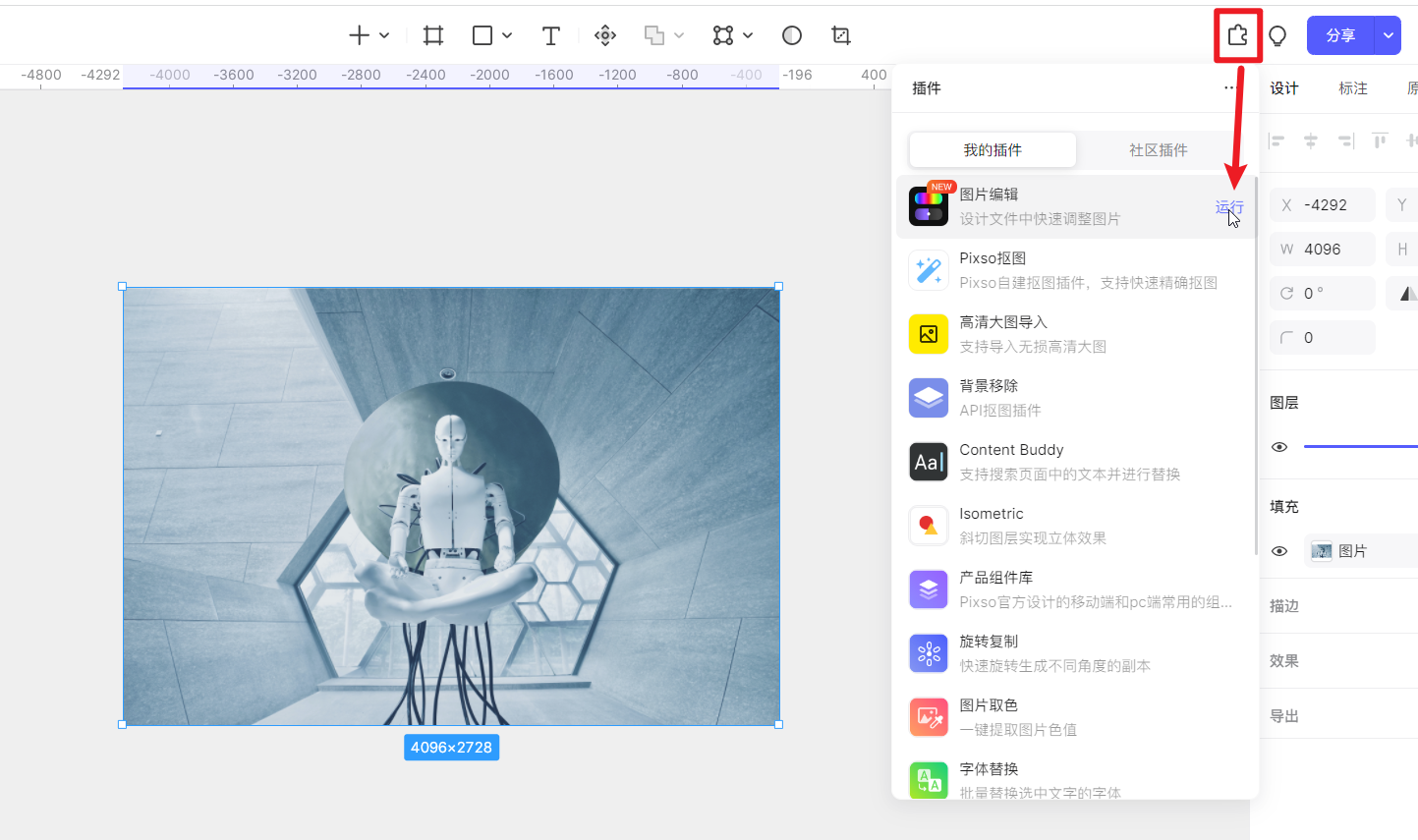Expand the plus tool dropdown chevron
Viewport: 1418px width, 840px height.
(x=384, y=35)
